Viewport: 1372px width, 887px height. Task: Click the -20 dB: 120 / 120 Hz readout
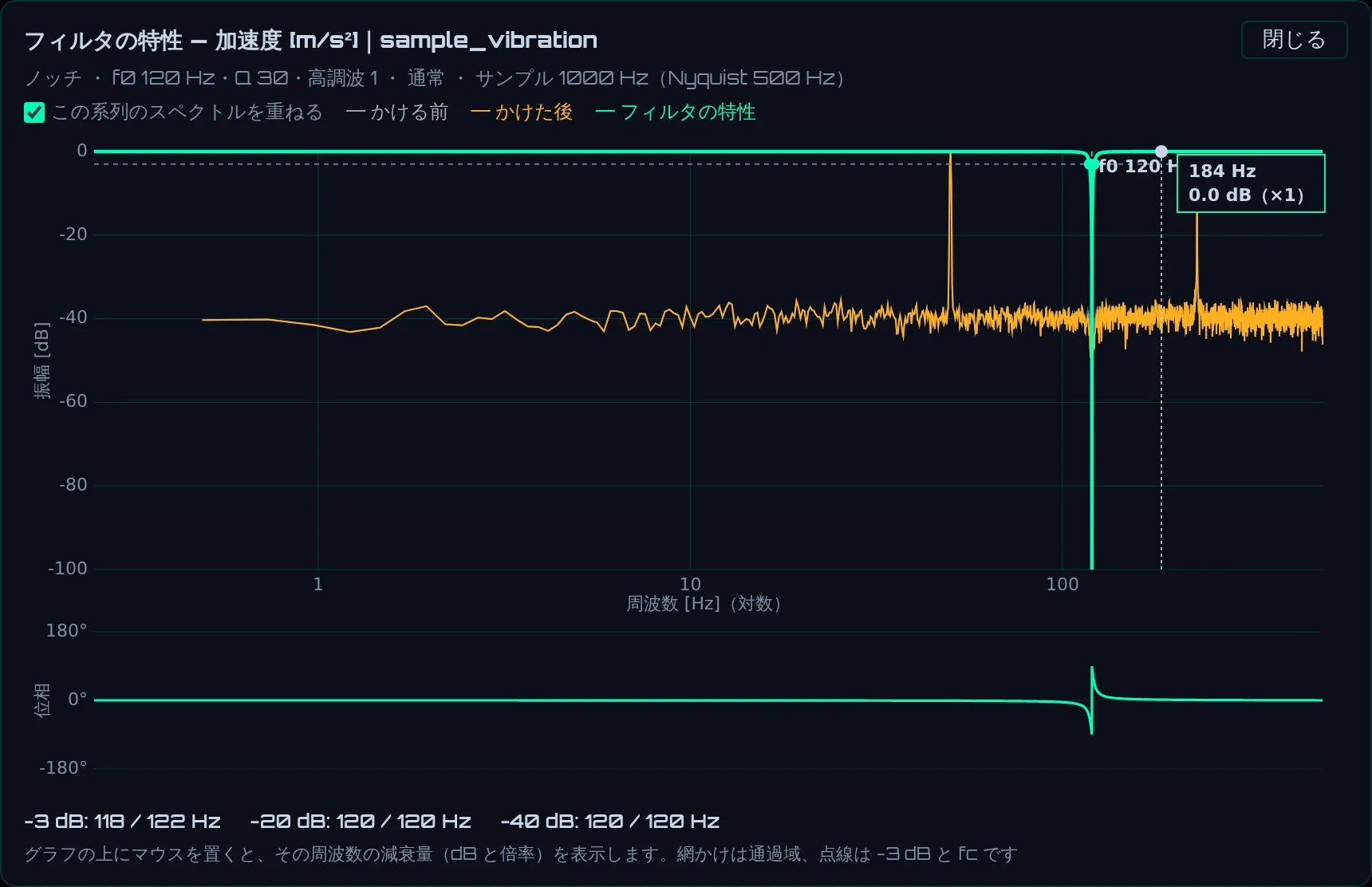tap(361, 822)
